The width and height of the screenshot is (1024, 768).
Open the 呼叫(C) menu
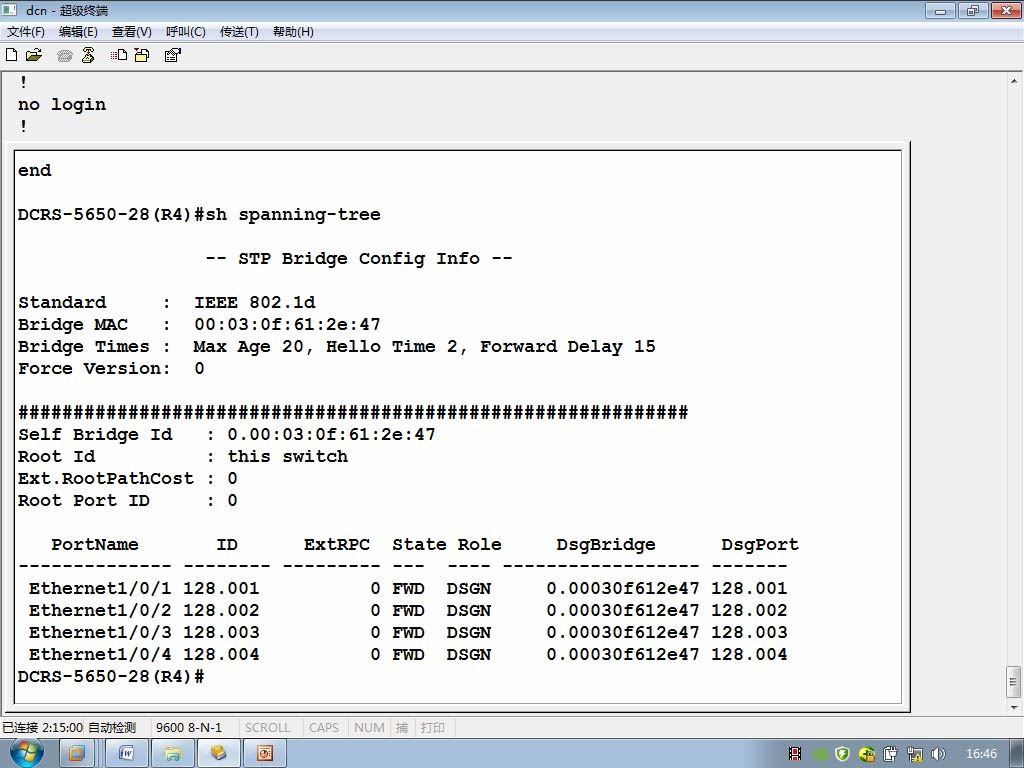(185, 31)
